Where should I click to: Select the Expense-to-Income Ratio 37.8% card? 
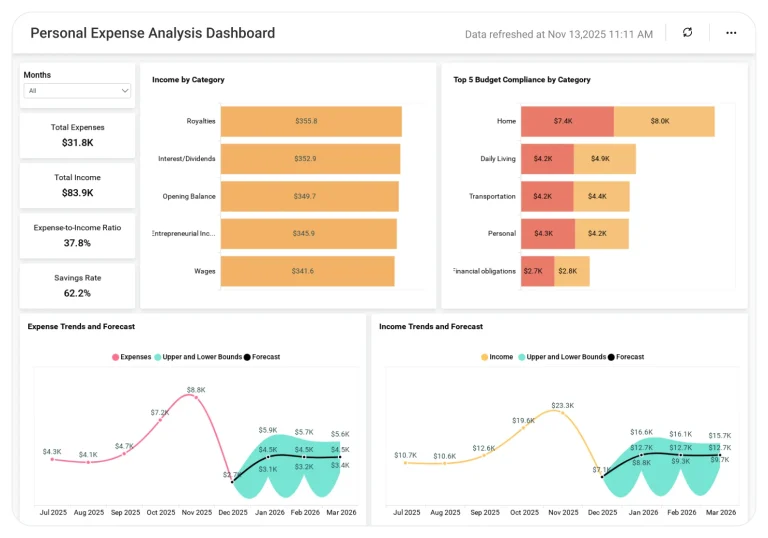click(77, 236)
